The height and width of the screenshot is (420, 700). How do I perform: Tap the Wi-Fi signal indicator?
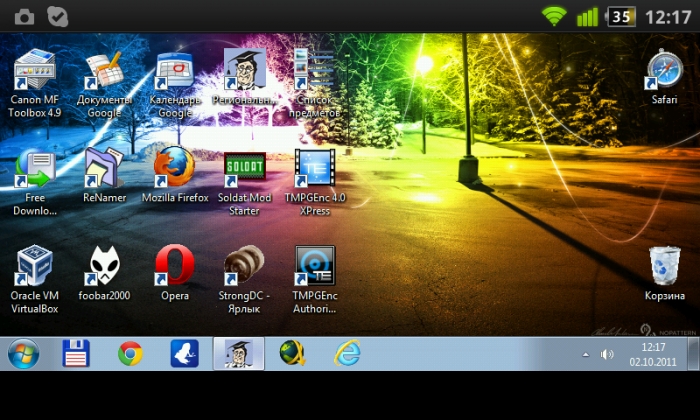point(554,16)
